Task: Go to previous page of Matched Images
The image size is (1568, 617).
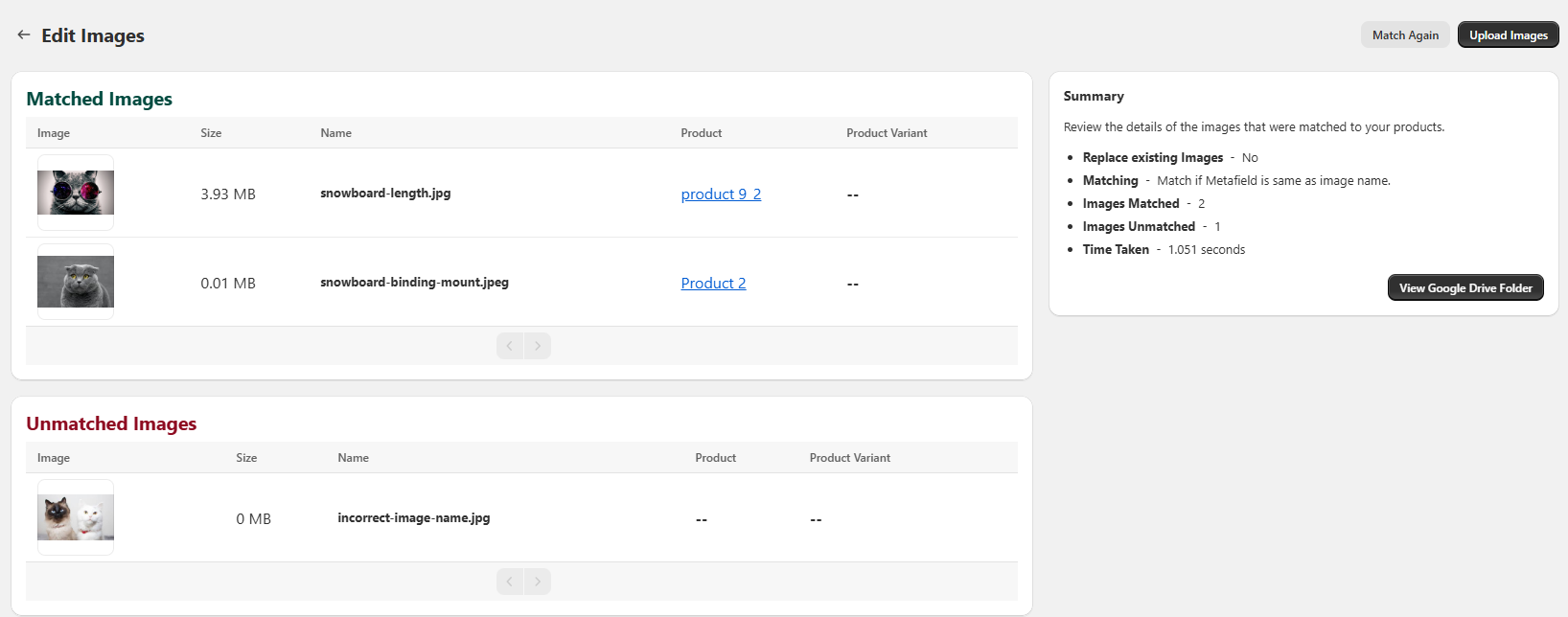Action: tap(510, 346)
